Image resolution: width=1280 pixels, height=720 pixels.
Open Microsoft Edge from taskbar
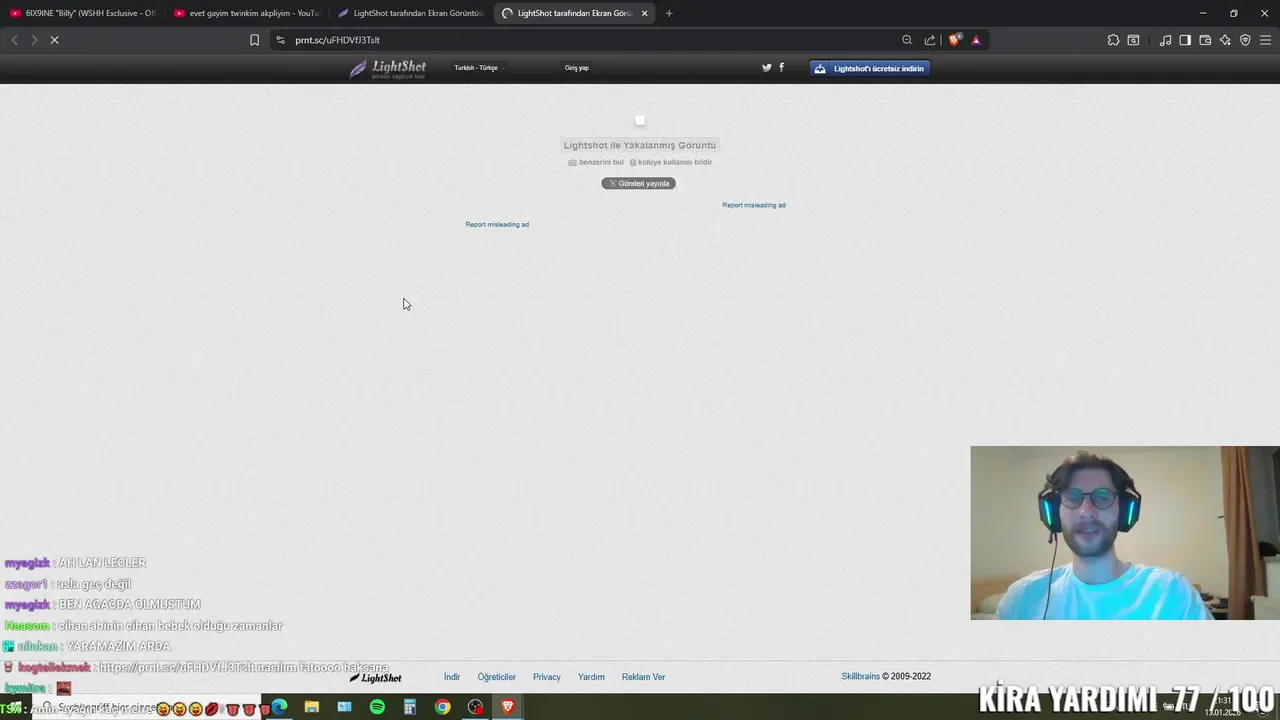tap(279, 707)
